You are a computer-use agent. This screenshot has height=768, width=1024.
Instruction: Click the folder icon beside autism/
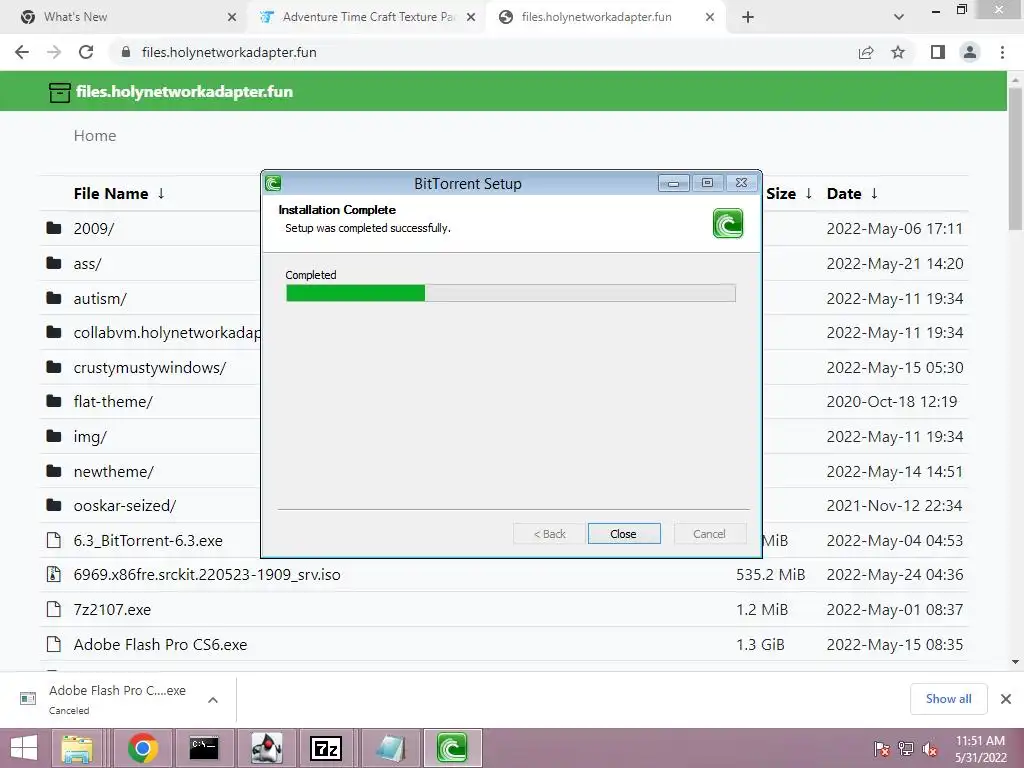tap(54, 298)
